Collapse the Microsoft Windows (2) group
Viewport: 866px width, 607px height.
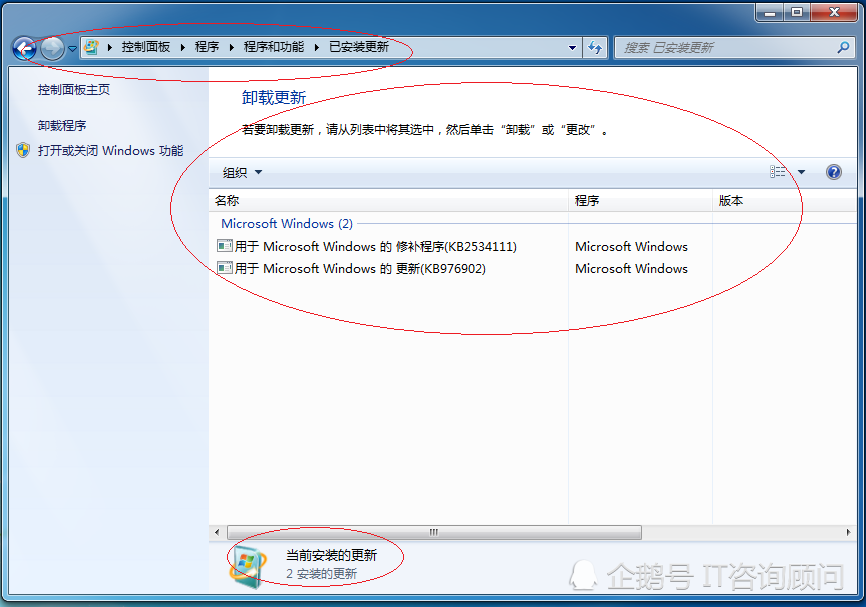pyautogui.click(x=287, y=224)
